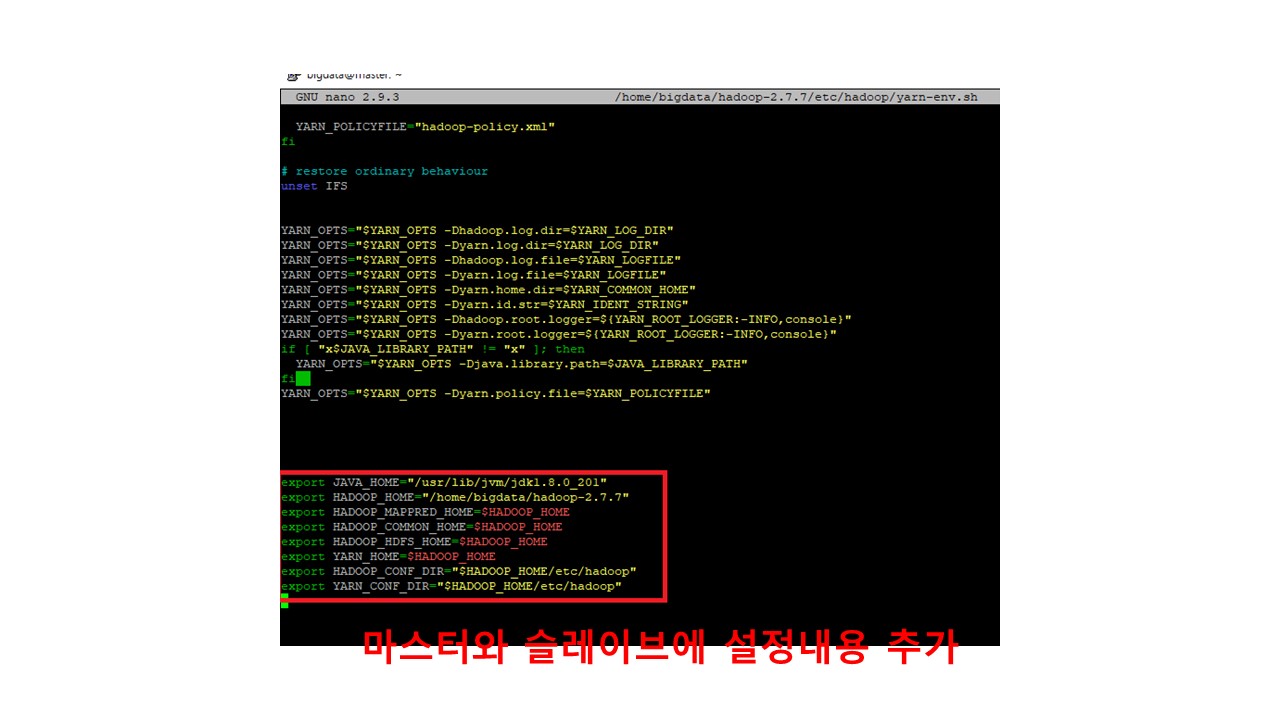This screenshot has width=1280, height=720.
Task: Click the PuTTY icon in the title bar
Action: point(293,76)
